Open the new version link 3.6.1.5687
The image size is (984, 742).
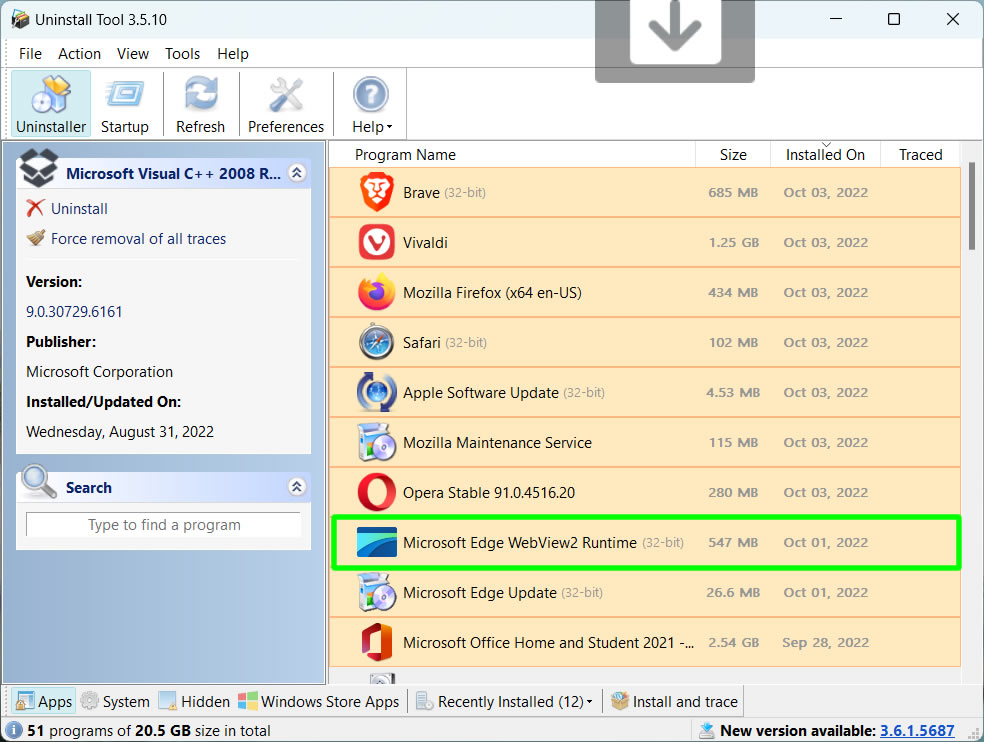917,731
